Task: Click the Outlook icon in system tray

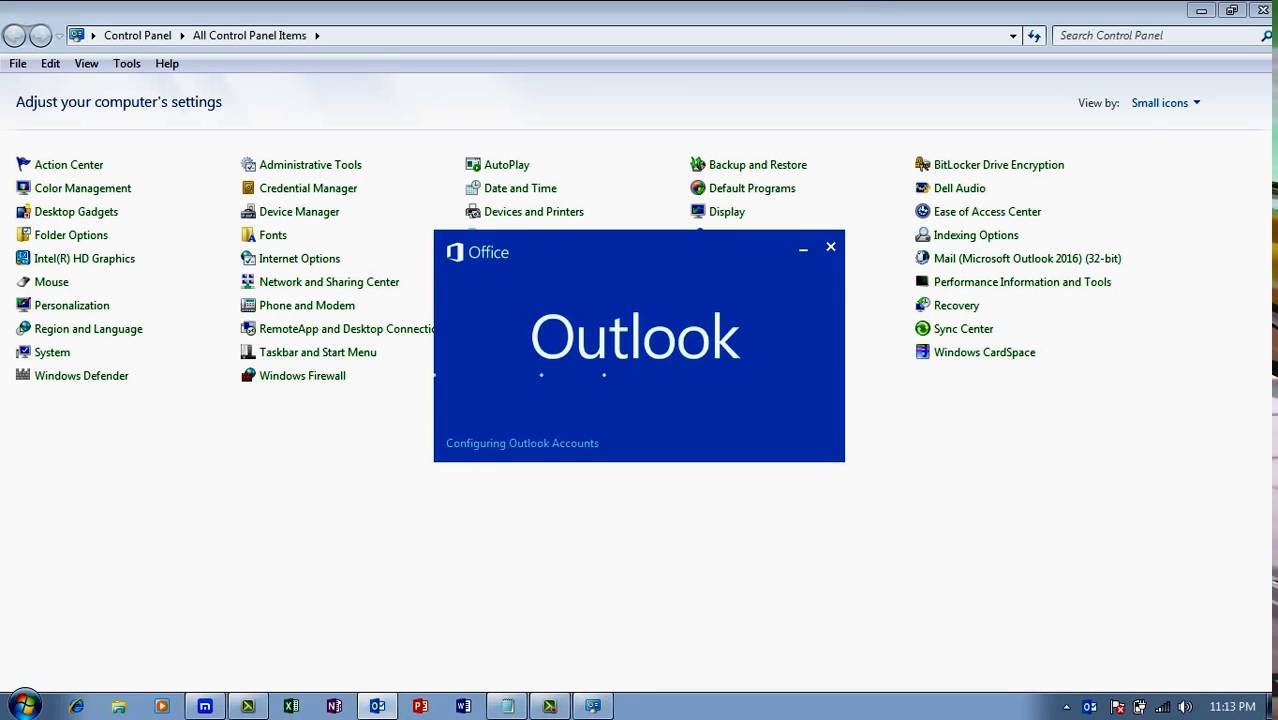Action: (1090, 707)
